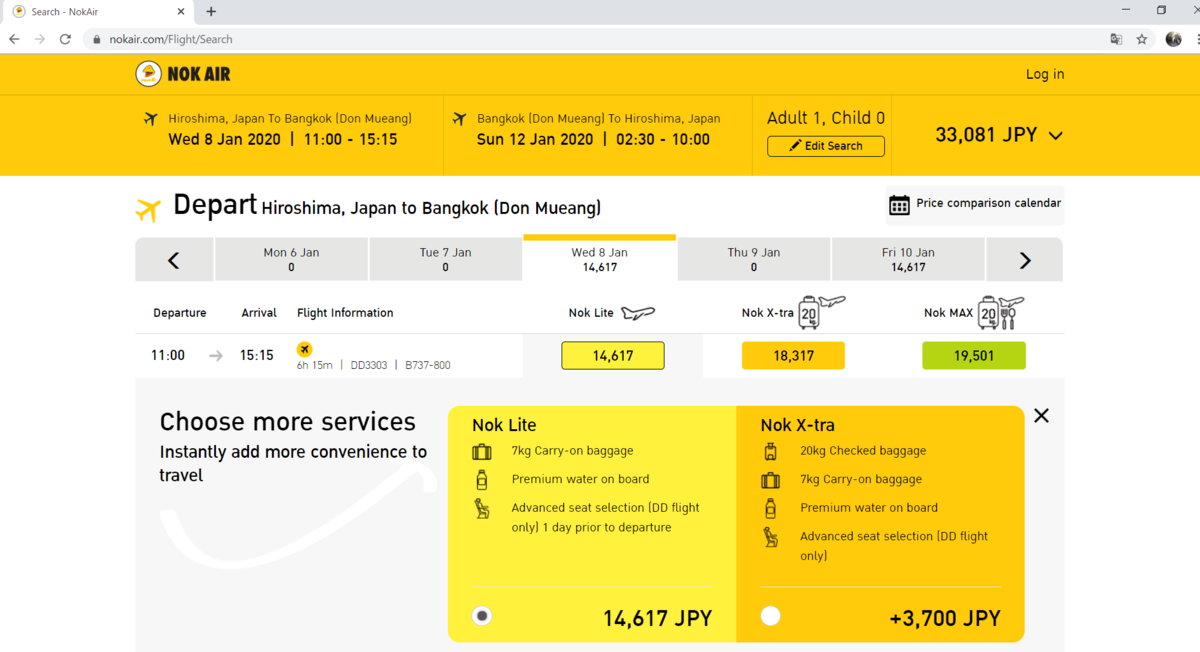This screenshot has height=652, width=1200.
Task: Click the Flight Information column header
Action: coord(345,313)
